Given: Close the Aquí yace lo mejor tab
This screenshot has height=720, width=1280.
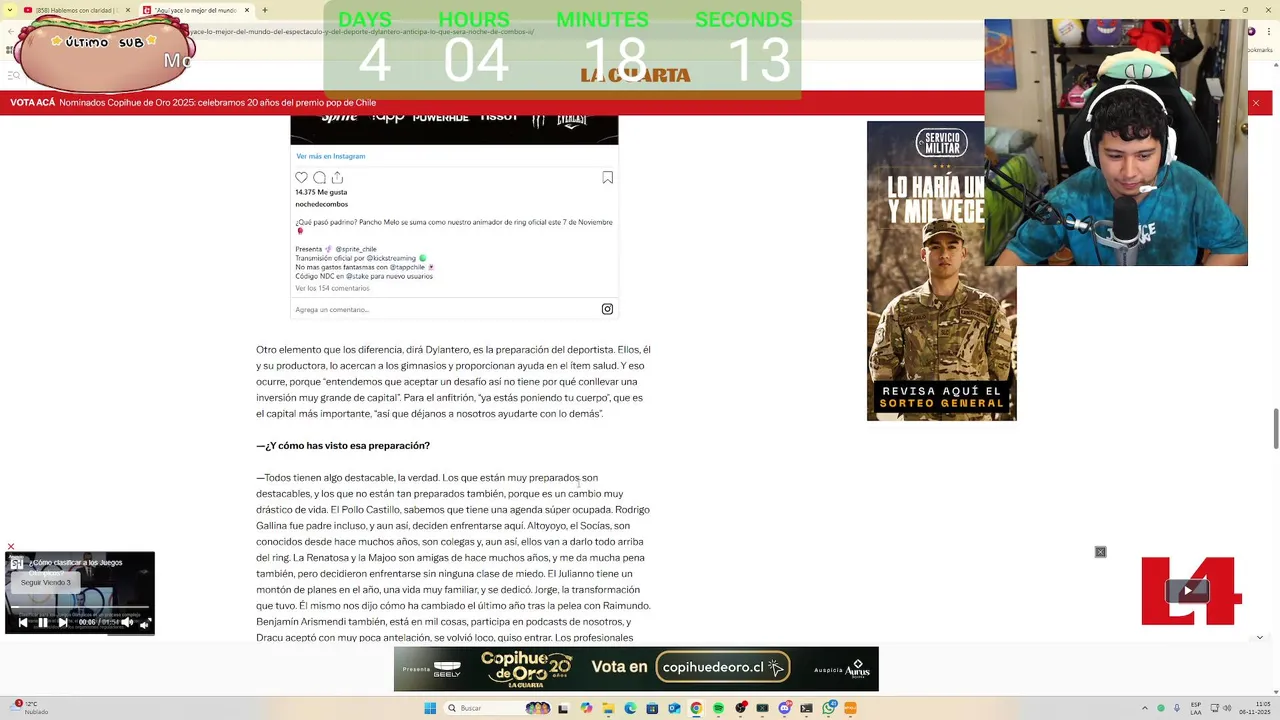Looking at the screenshot, I should [246, 10].
